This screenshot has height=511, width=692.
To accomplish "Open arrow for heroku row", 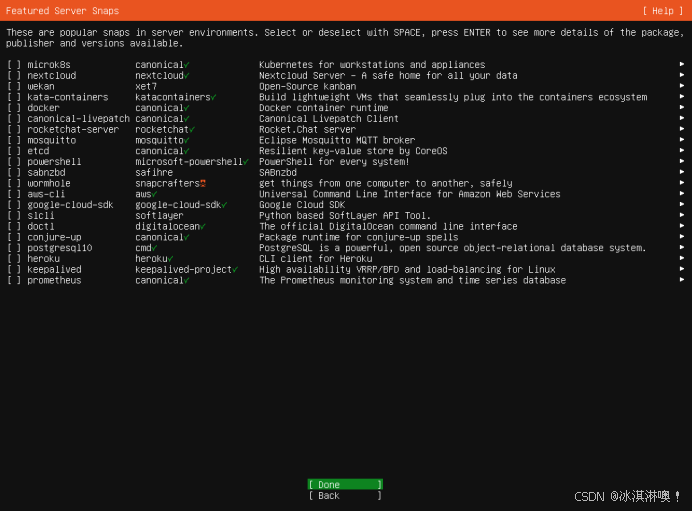I will (x=682, y=258).
